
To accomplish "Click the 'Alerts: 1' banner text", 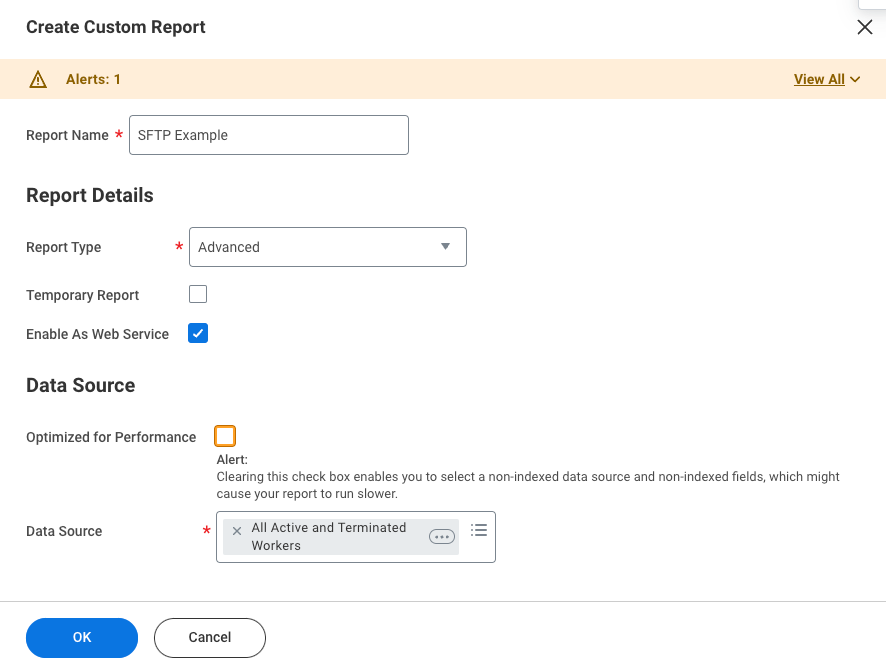I will click(93, 79).
